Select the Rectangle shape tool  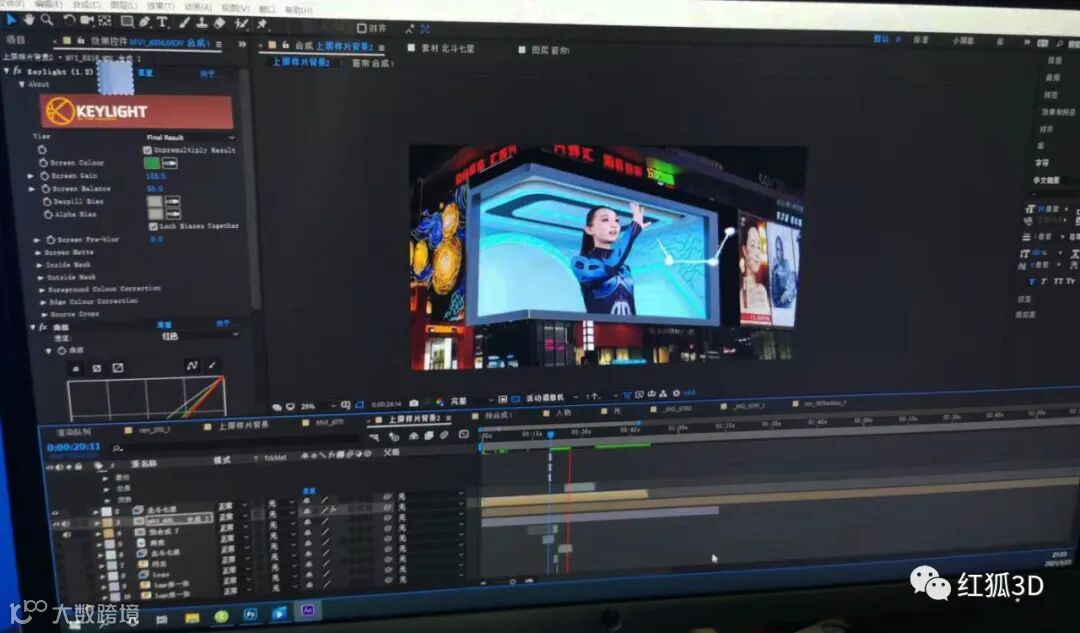[x=127, y=21]
